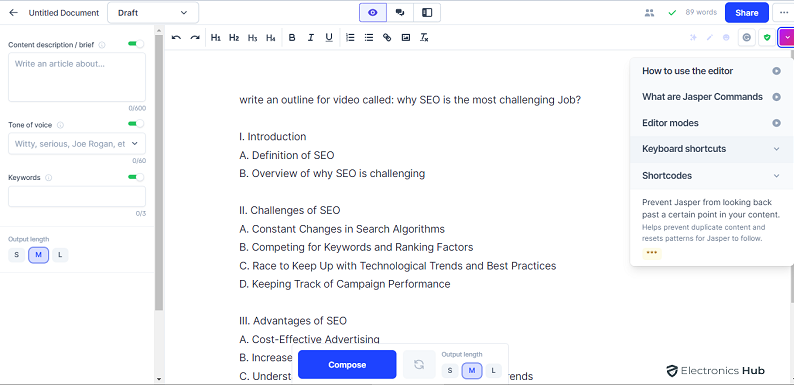Toggle the Content description switch
794x385 pixels.
tap(136, 44)
